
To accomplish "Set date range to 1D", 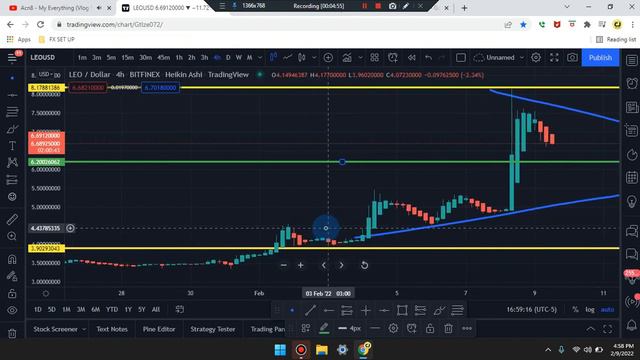I will coord(38,309).
